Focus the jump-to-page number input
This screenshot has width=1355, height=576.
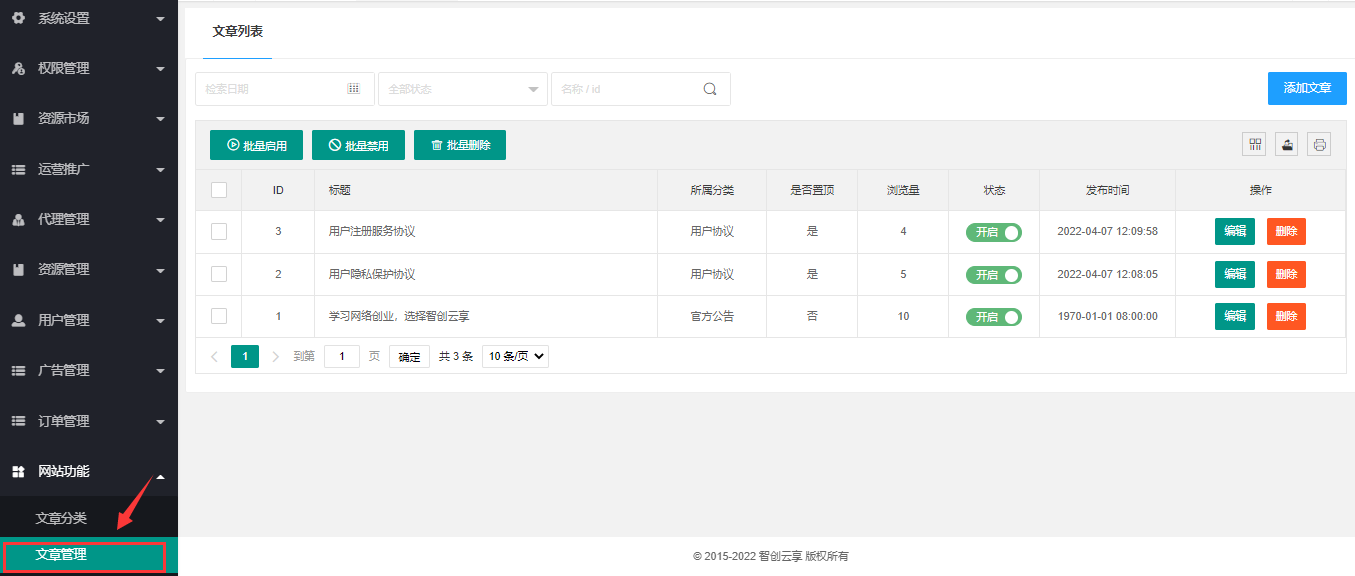(x=342, y=356)
